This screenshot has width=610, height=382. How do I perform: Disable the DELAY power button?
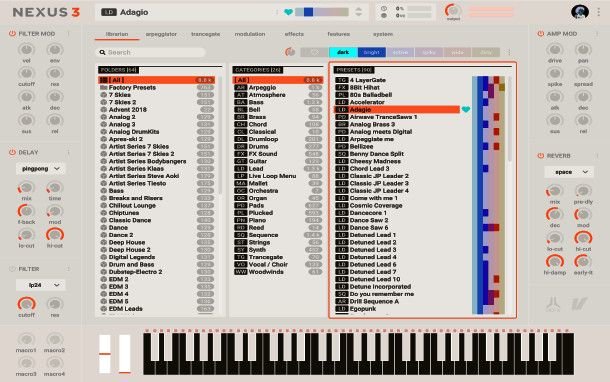coord(12,152)
